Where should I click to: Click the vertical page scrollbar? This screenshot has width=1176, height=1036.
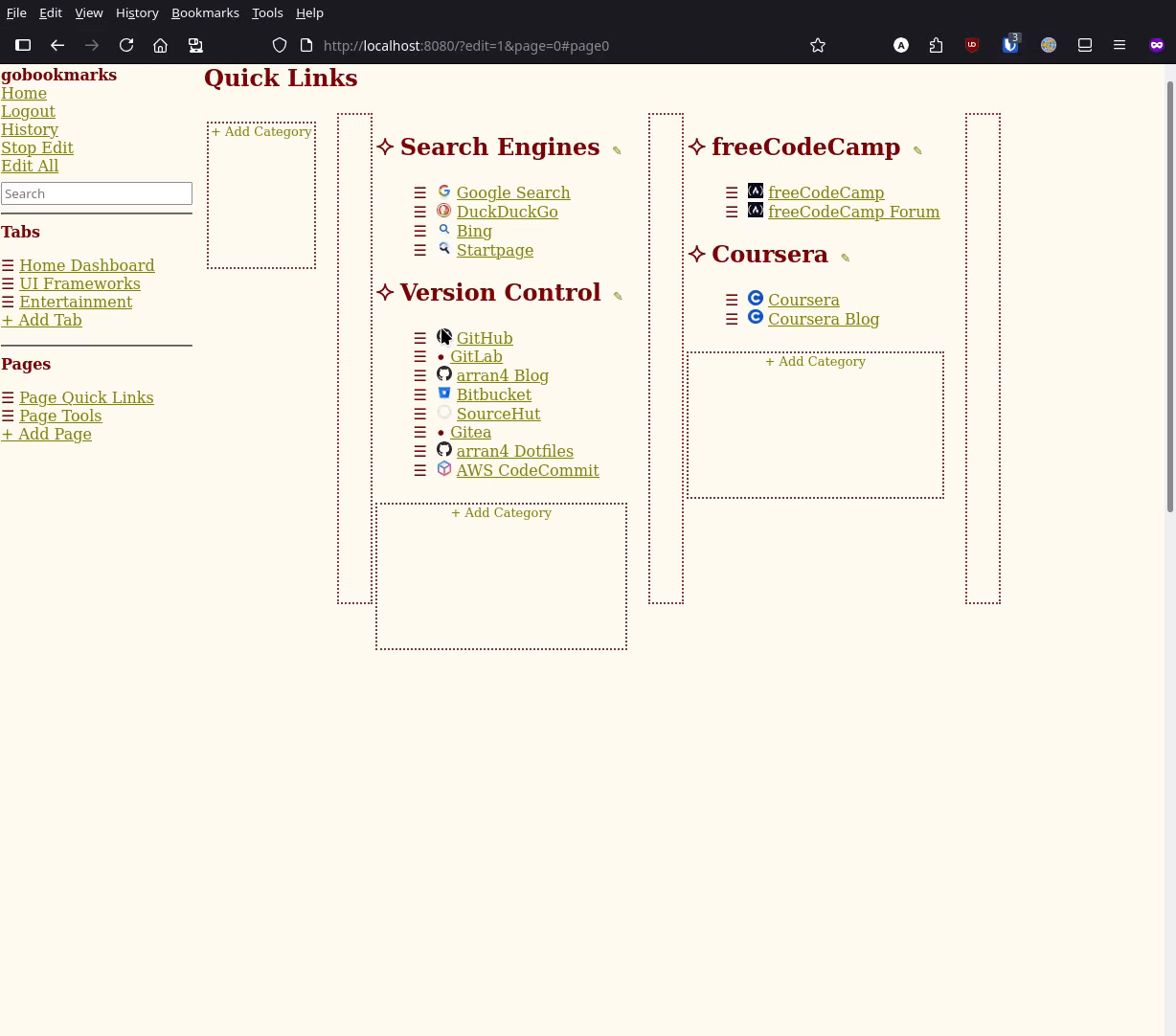tap(1169, 297)
